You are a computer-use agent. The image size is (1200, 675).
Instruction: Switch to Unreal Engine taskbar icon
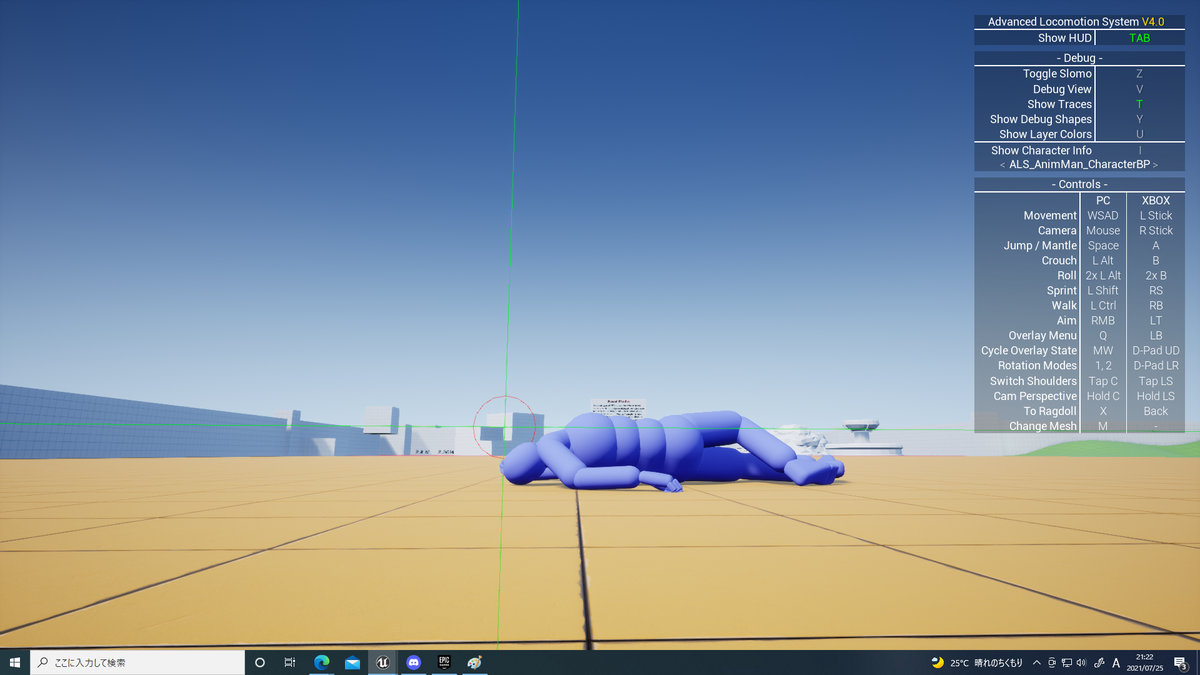[x=383, y=662]
